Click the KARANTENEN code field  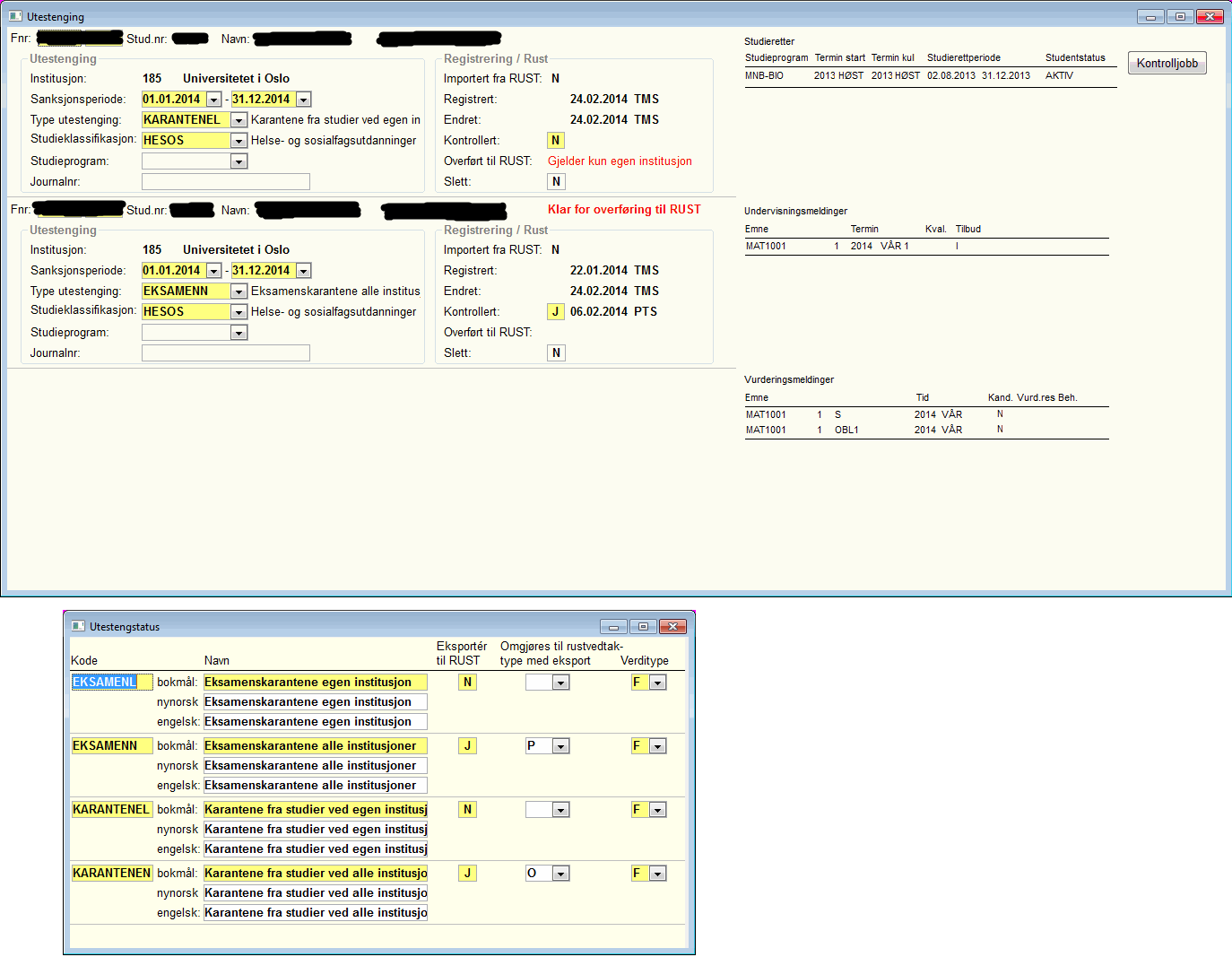(112, 874)
